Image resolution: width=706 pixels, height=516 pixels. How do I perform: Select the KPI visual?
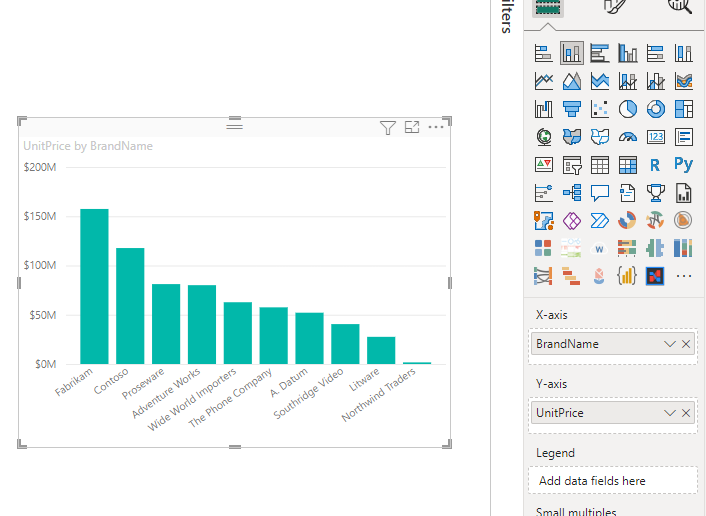pyautogui.click(x=544, y=165)
